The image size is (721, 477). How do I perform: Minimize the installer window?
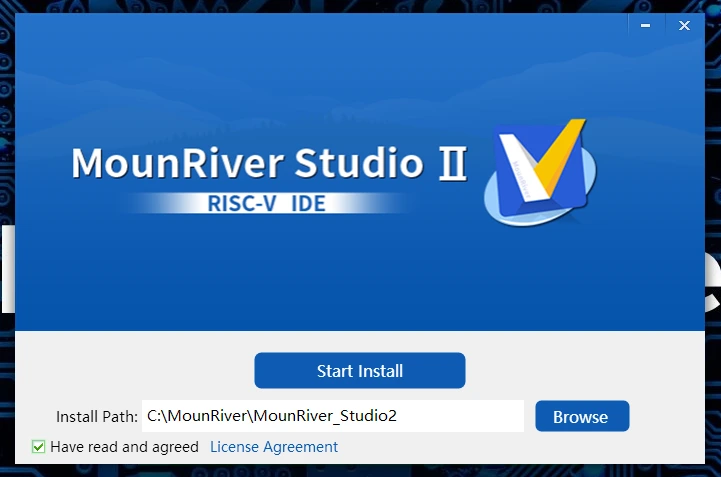click(646, 26)
